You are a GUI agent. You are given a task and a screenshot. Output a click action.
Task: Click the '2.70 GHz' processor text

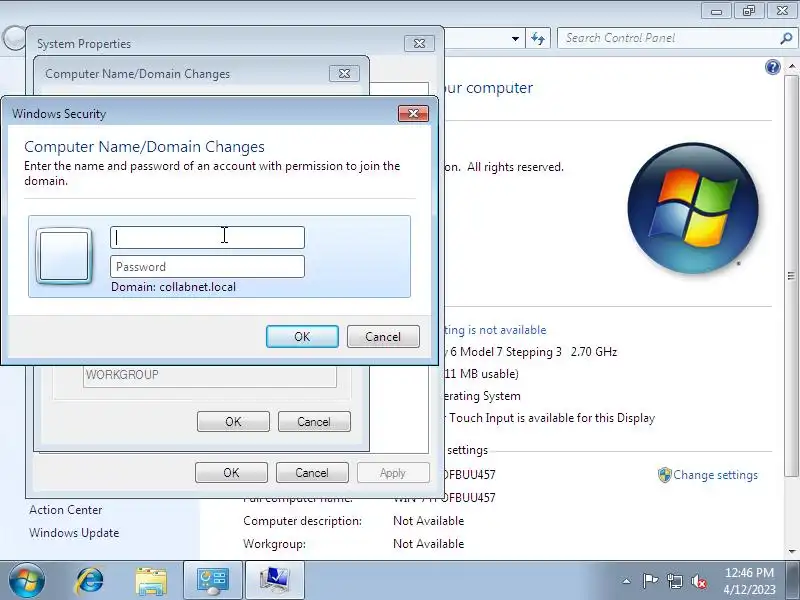click(x=594, y=352)
